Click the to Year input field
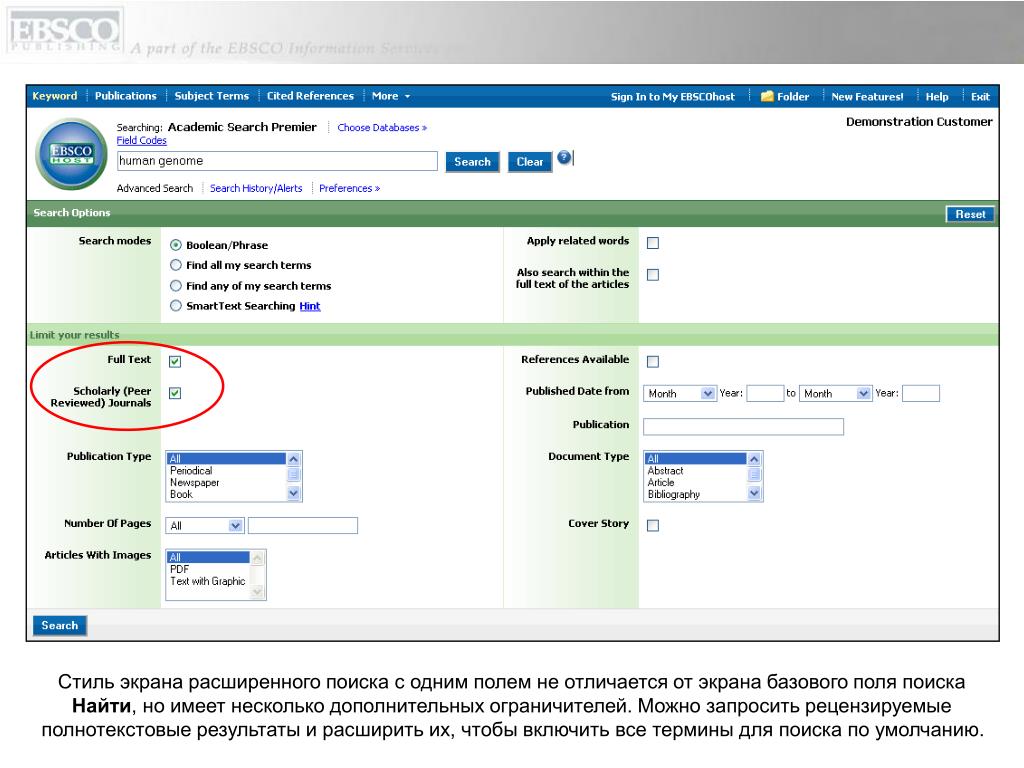Viewport: 1024px width, 768px height. [921, 393]
